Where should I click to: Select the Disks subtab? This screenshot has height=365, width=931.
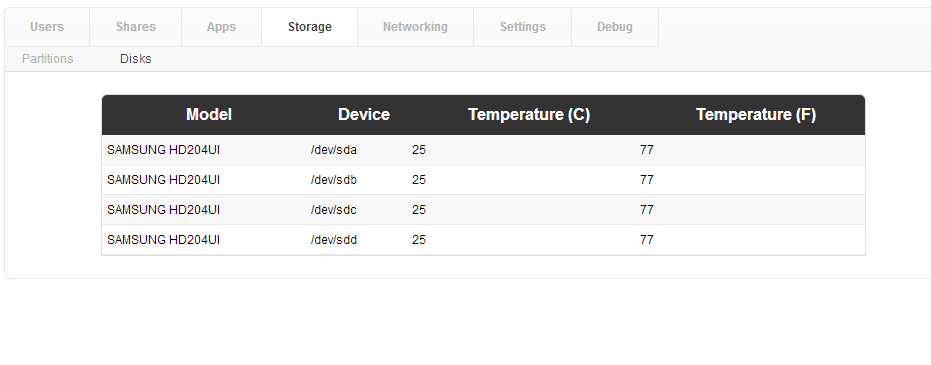point(135,59)
